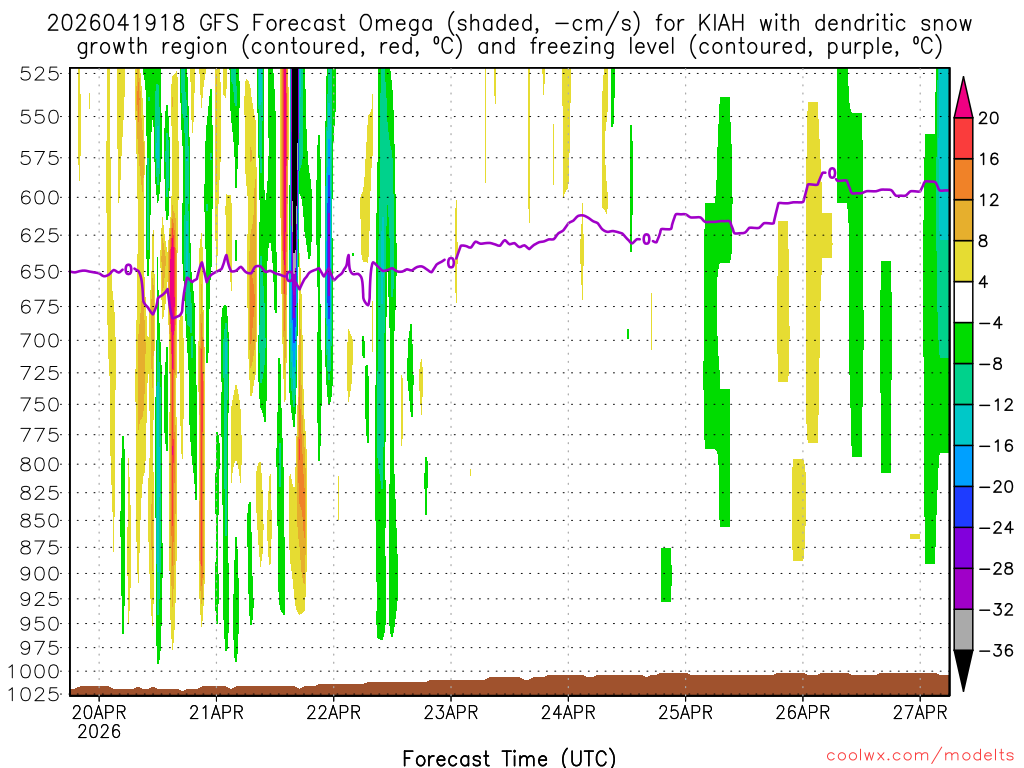Click the Forecast Time (UTC) axis title
The width and height of the screenshot is (1024, 768).
pos(509,758)
